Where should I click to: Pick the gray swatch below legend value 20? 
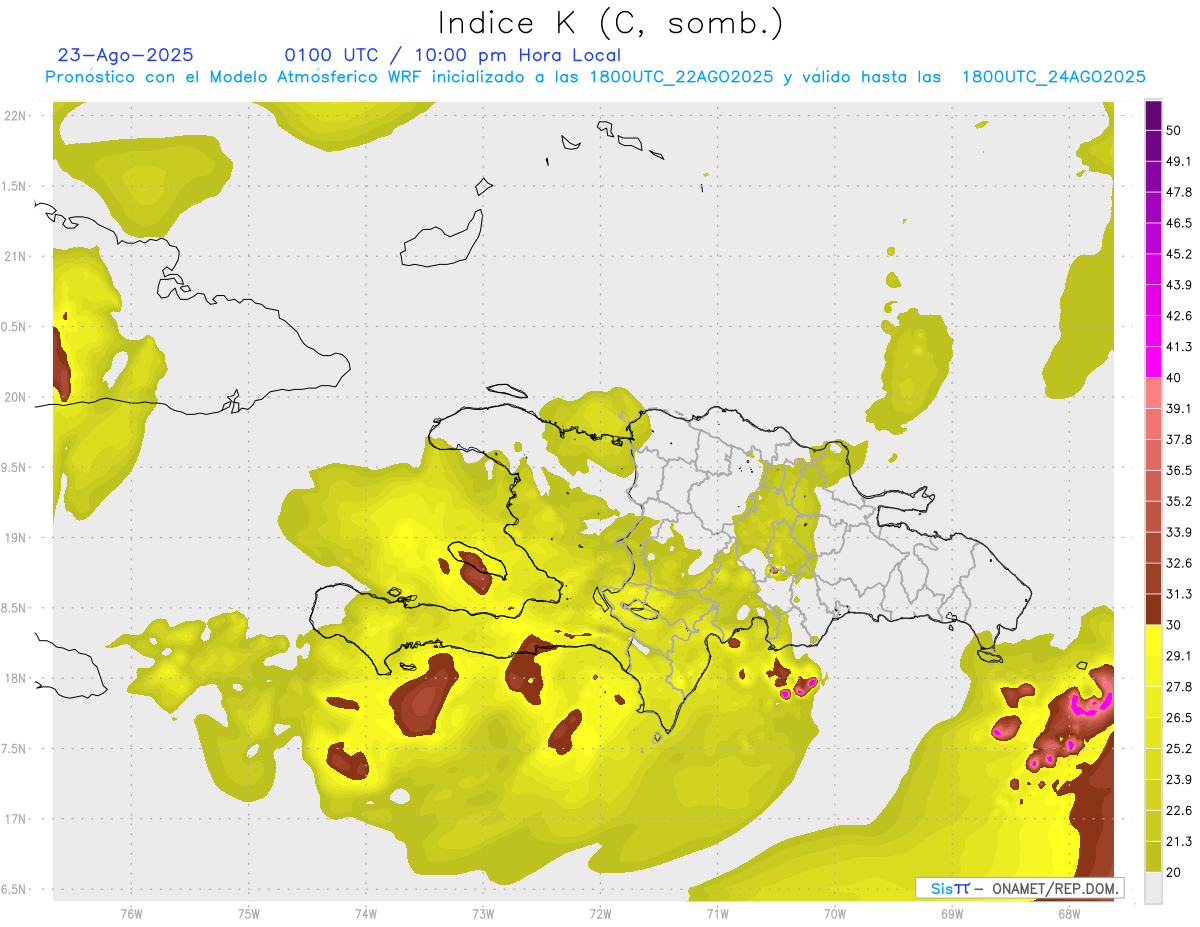tap(1153, 888)
